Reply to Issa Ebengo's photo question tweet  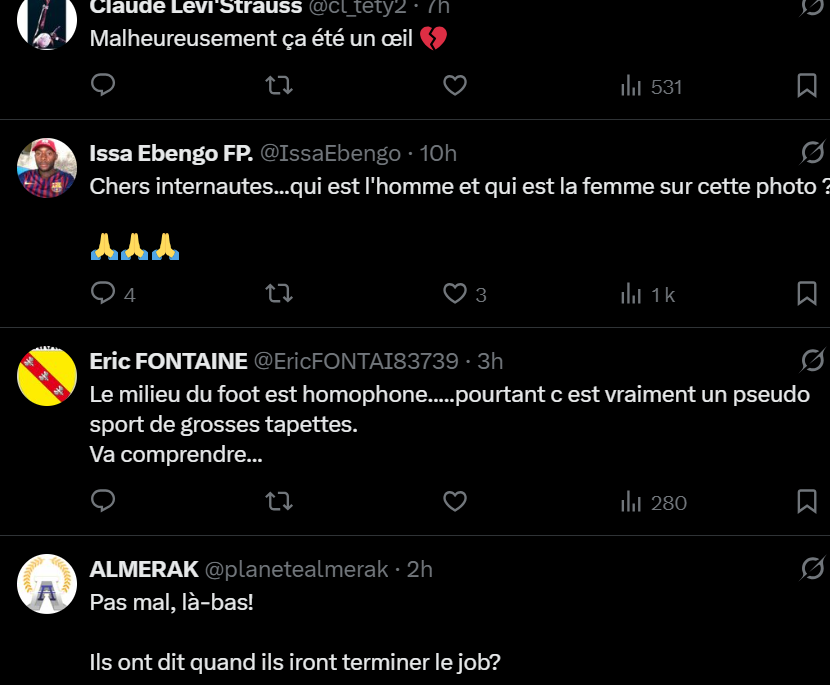tap(104, 294)
